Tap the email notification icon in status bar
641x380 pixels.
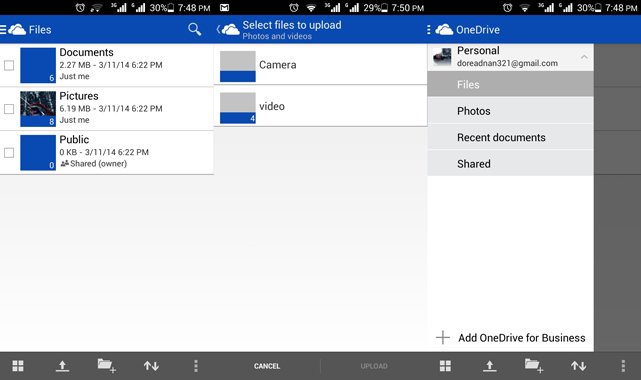pos(224,8)
